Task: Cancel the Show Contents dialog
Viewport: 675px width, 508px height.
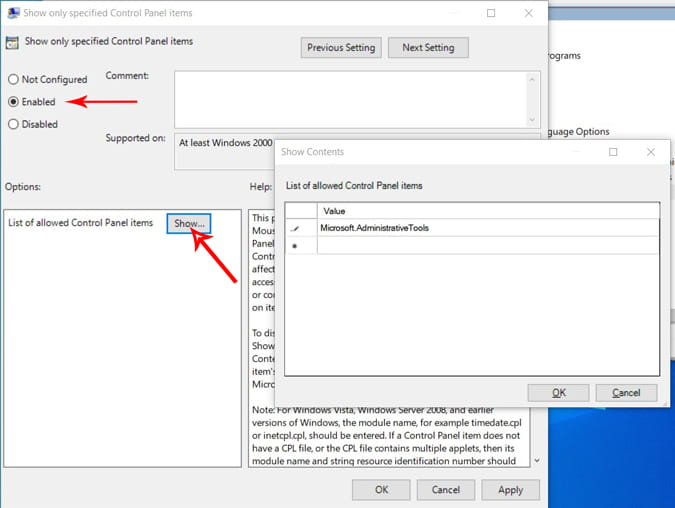Action: (626, 393)
